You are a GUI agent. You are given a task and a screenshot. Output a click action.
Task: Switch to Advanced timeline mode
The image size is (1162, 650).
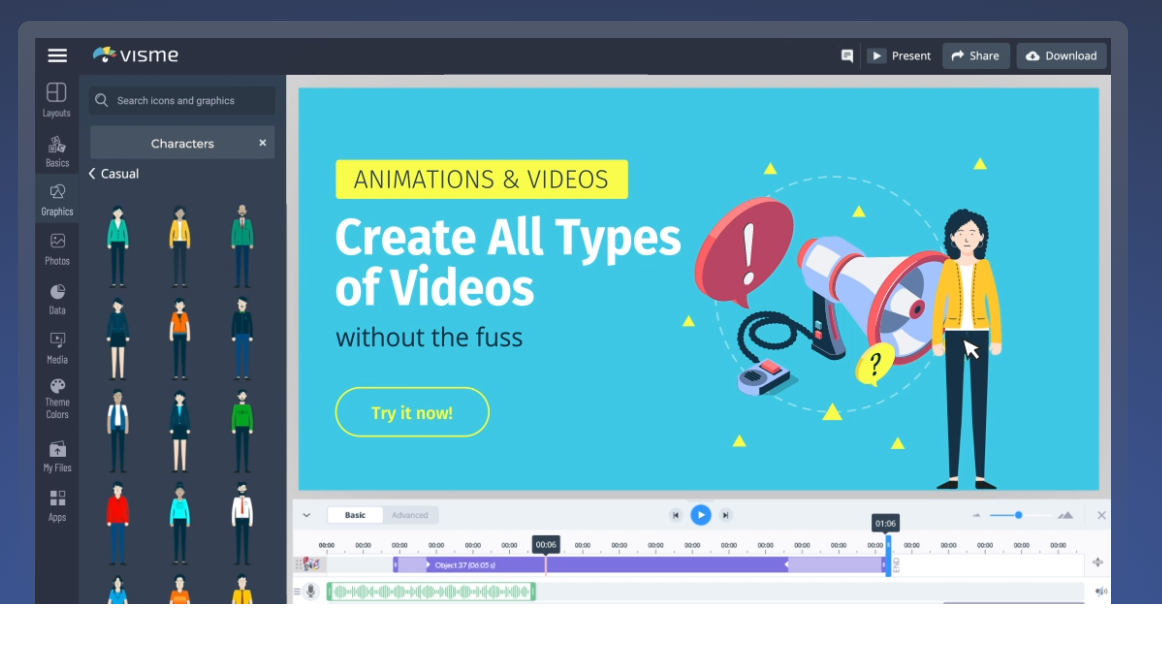tap(410, 515)
